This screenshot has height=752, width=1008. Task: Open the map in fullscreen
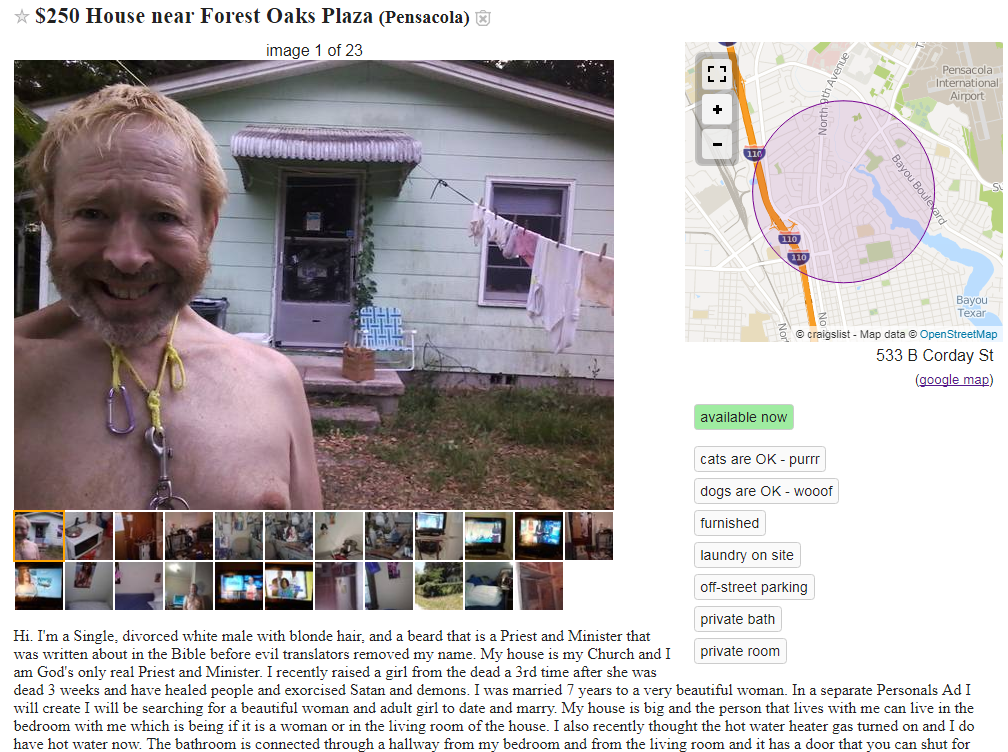click(717, 74)
